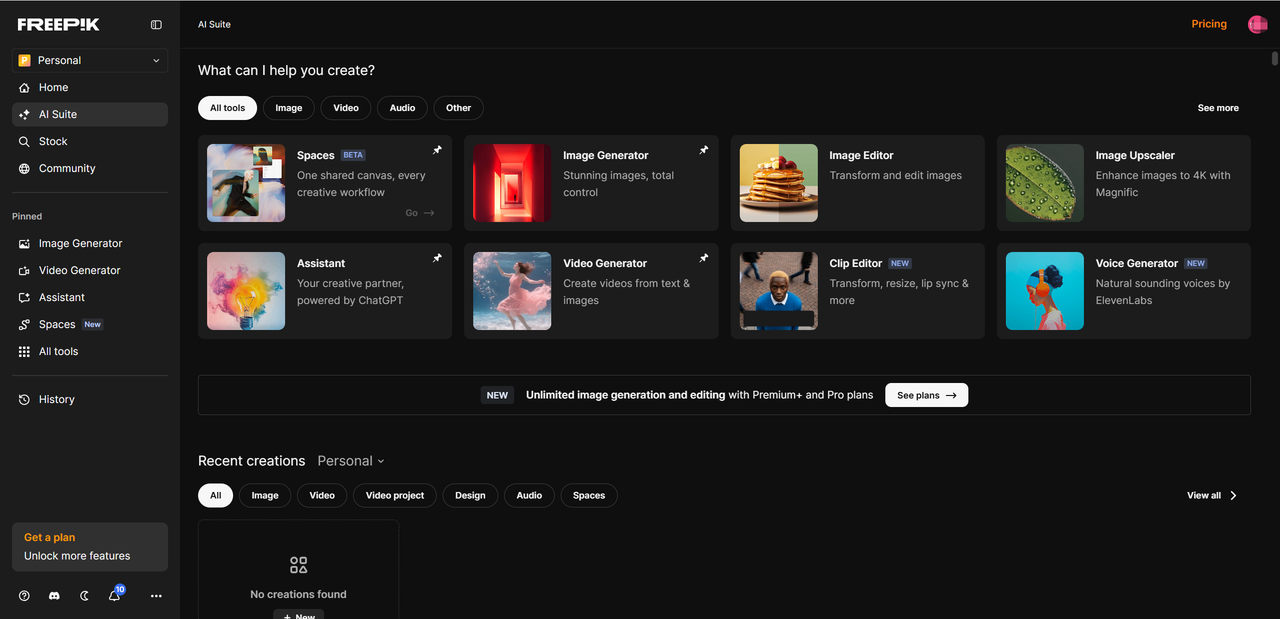Open the Discord icon in sidebar footer
1280x619 pixels.
[54, 596]
